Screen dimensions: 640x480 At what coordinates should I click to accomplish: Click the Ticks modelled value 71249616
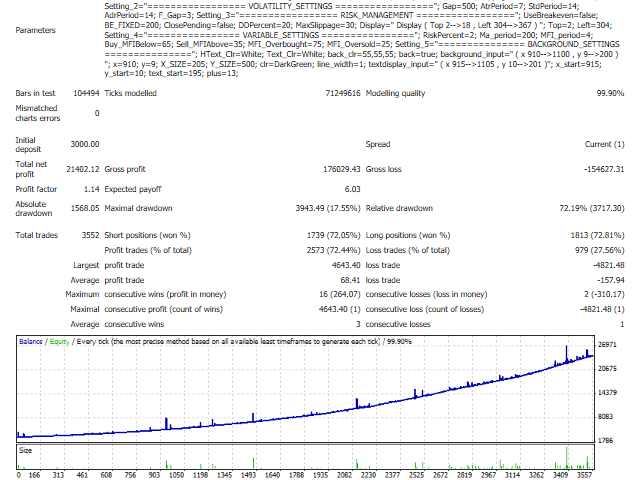[332, 92]
